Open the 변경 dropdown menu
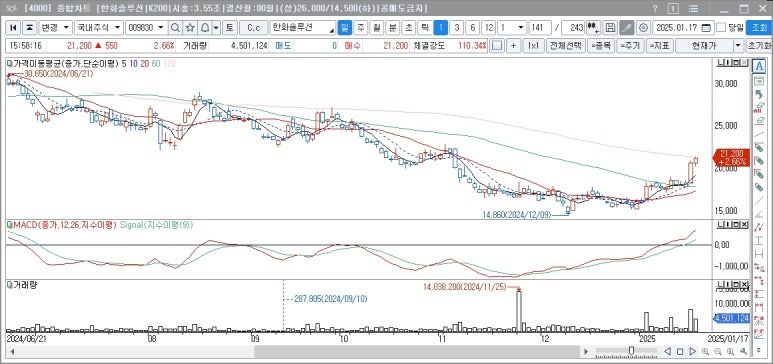Viewport: 773px width, 364px height. pos(56,28)
